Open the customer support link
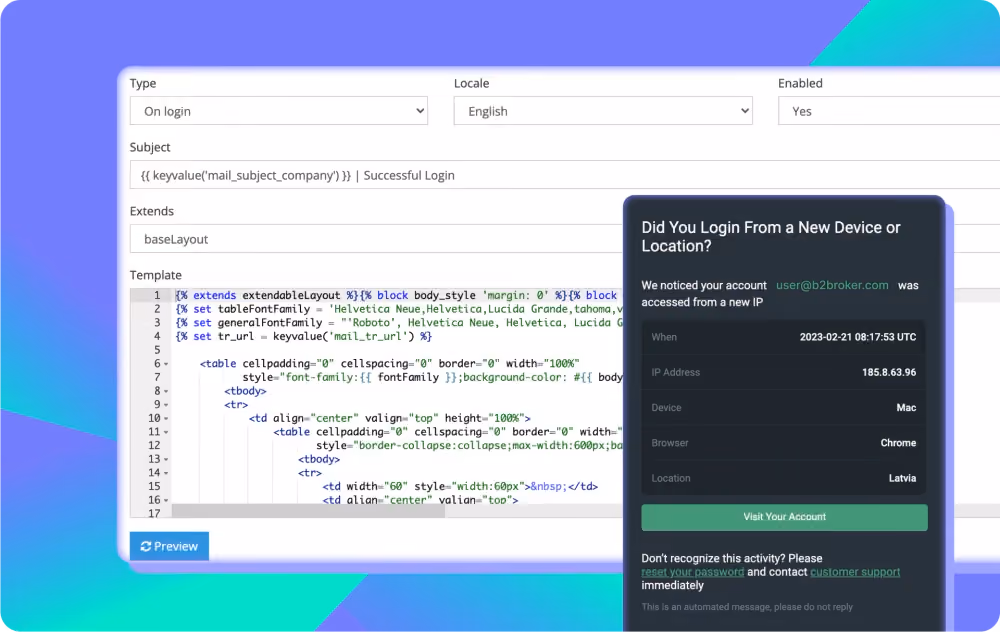The height and width of the screenshot is (632, 1000). [855, 572]
